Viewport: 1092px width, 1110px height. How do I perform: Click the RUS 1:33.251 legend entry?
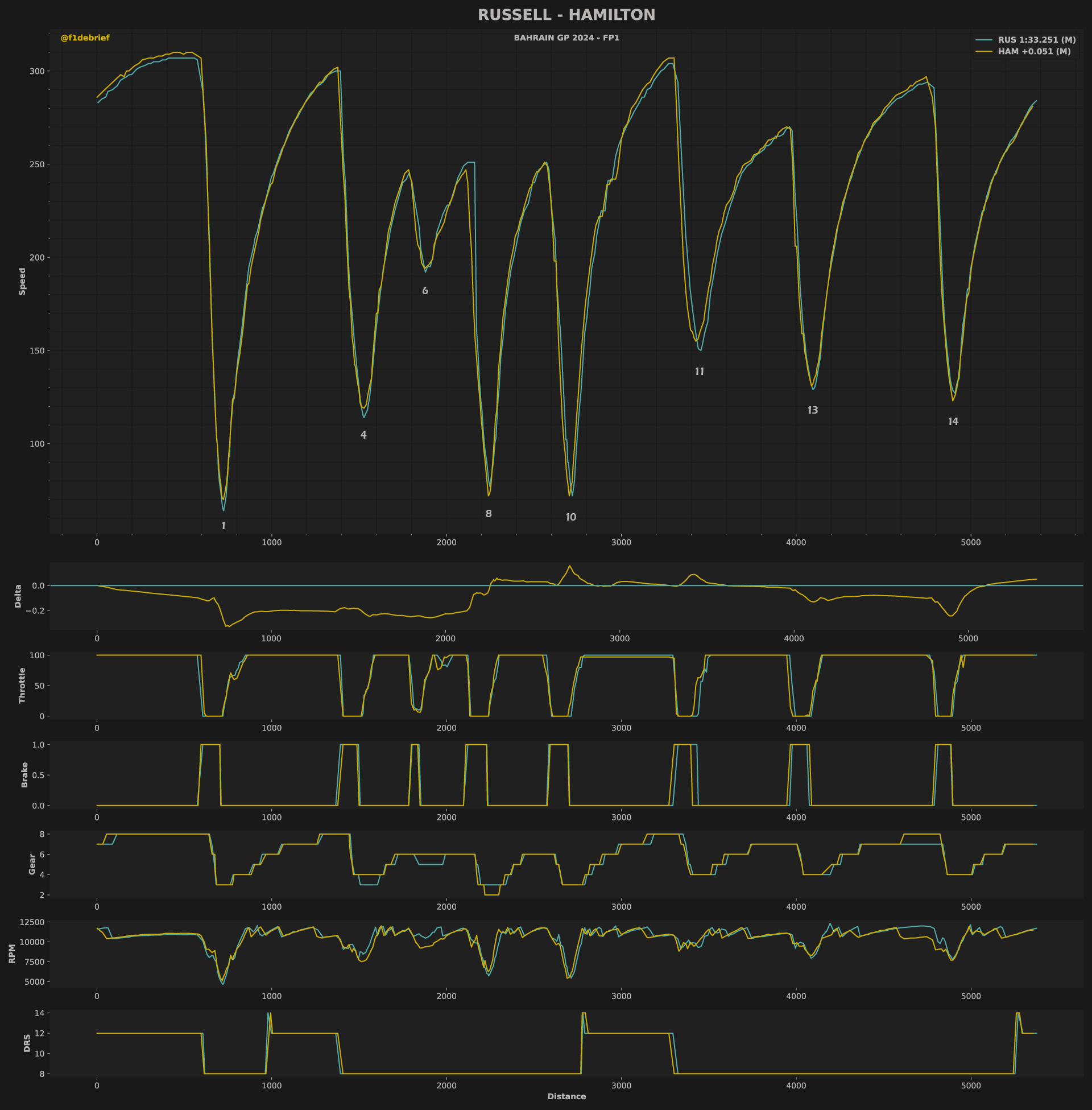click(1036, 40)
